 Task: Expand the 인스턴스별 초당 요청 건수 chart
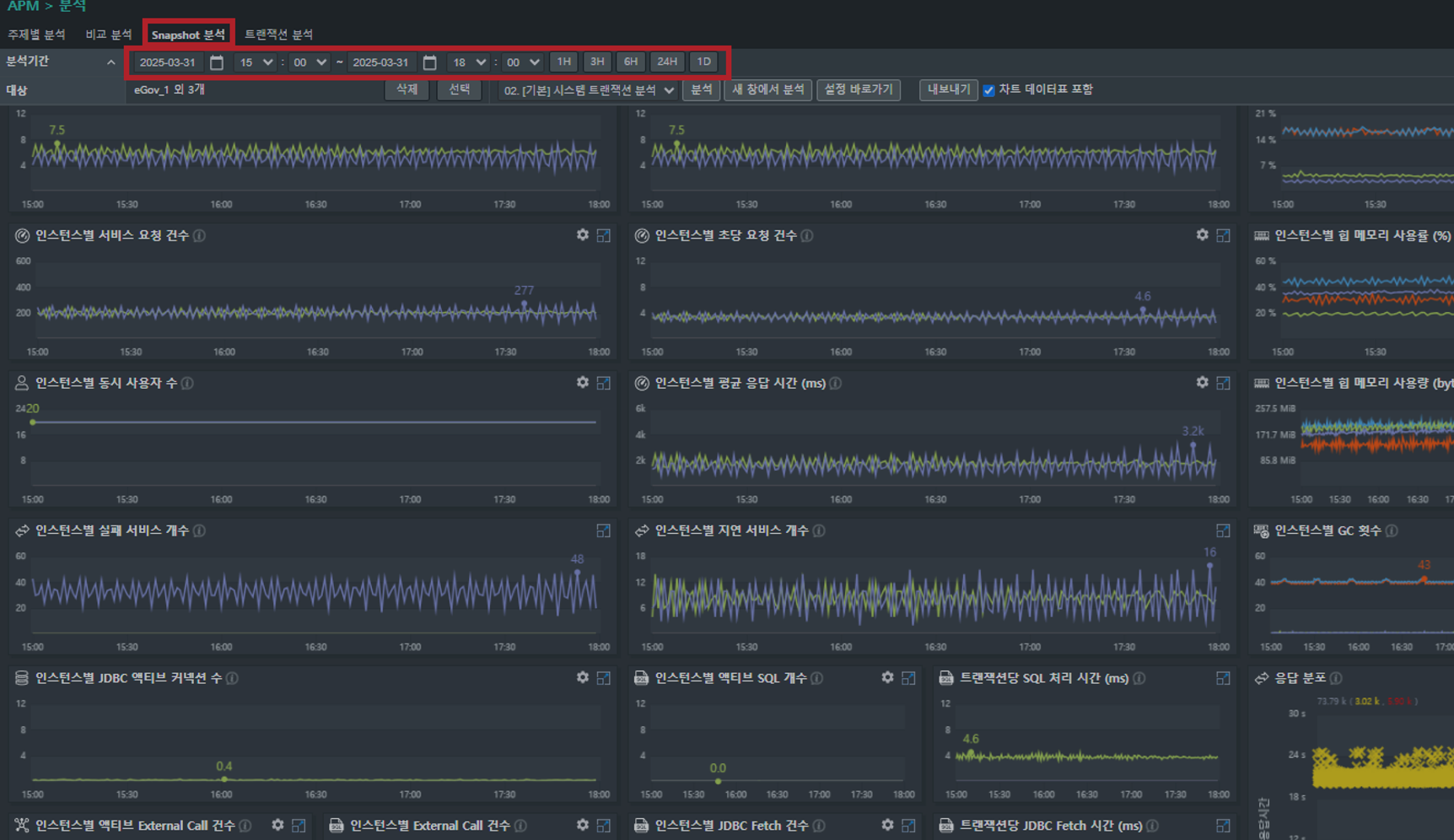[x=1223, y=235]
